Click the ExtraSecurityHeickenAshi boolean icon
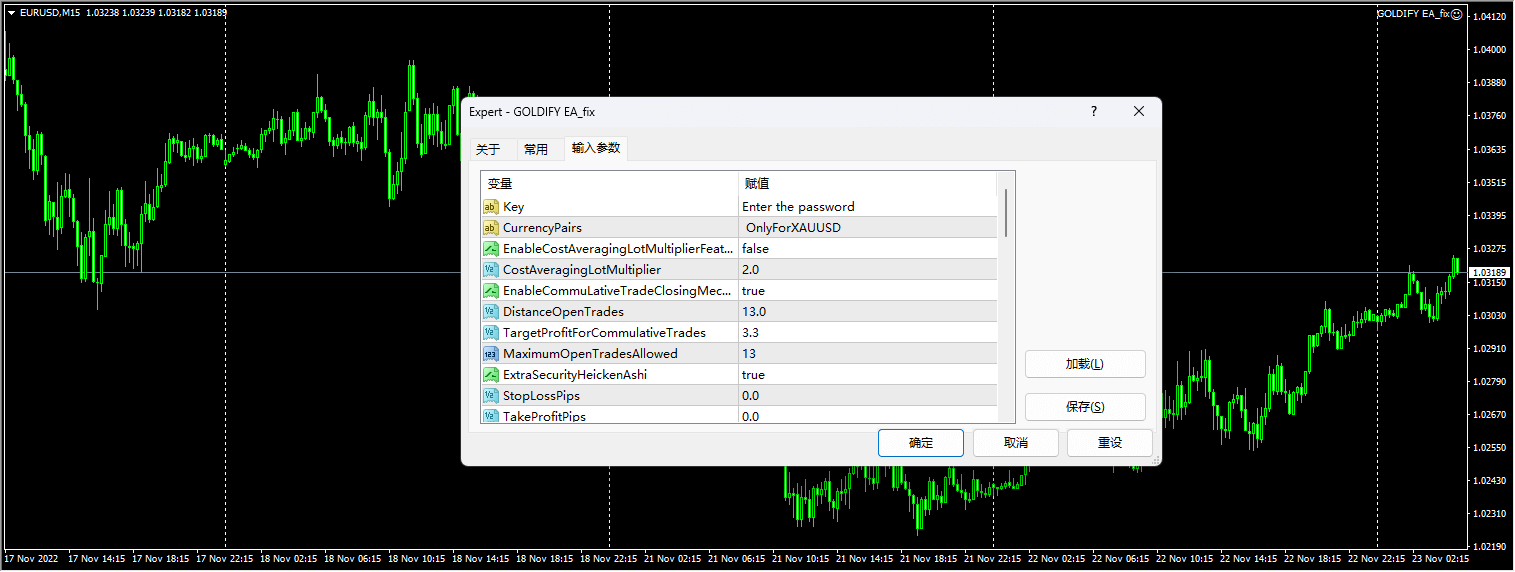This screenshot has height=572, width=1515. [x=491, y=375]
